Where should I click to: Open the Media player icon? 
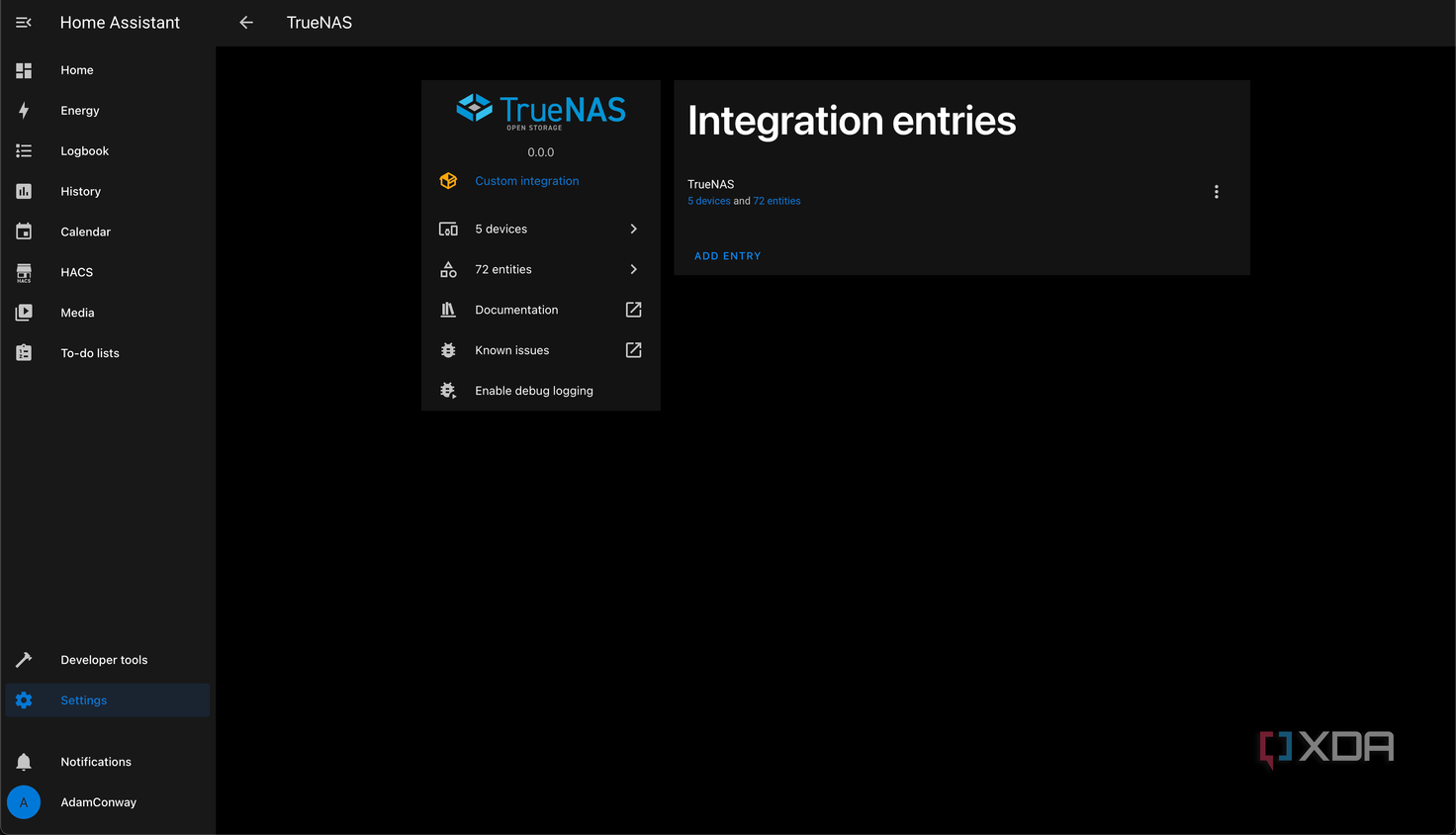24,313
